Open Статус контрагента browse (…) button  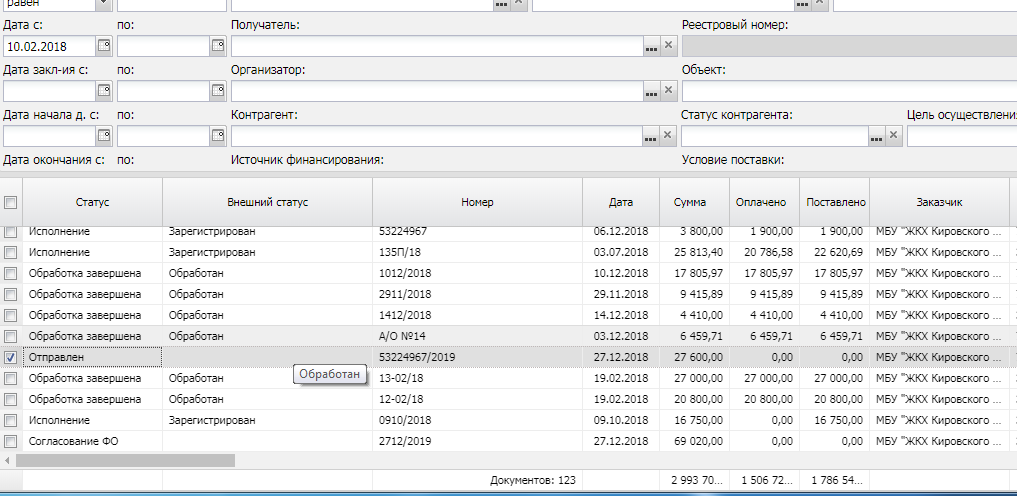click(x=877, y=136)
